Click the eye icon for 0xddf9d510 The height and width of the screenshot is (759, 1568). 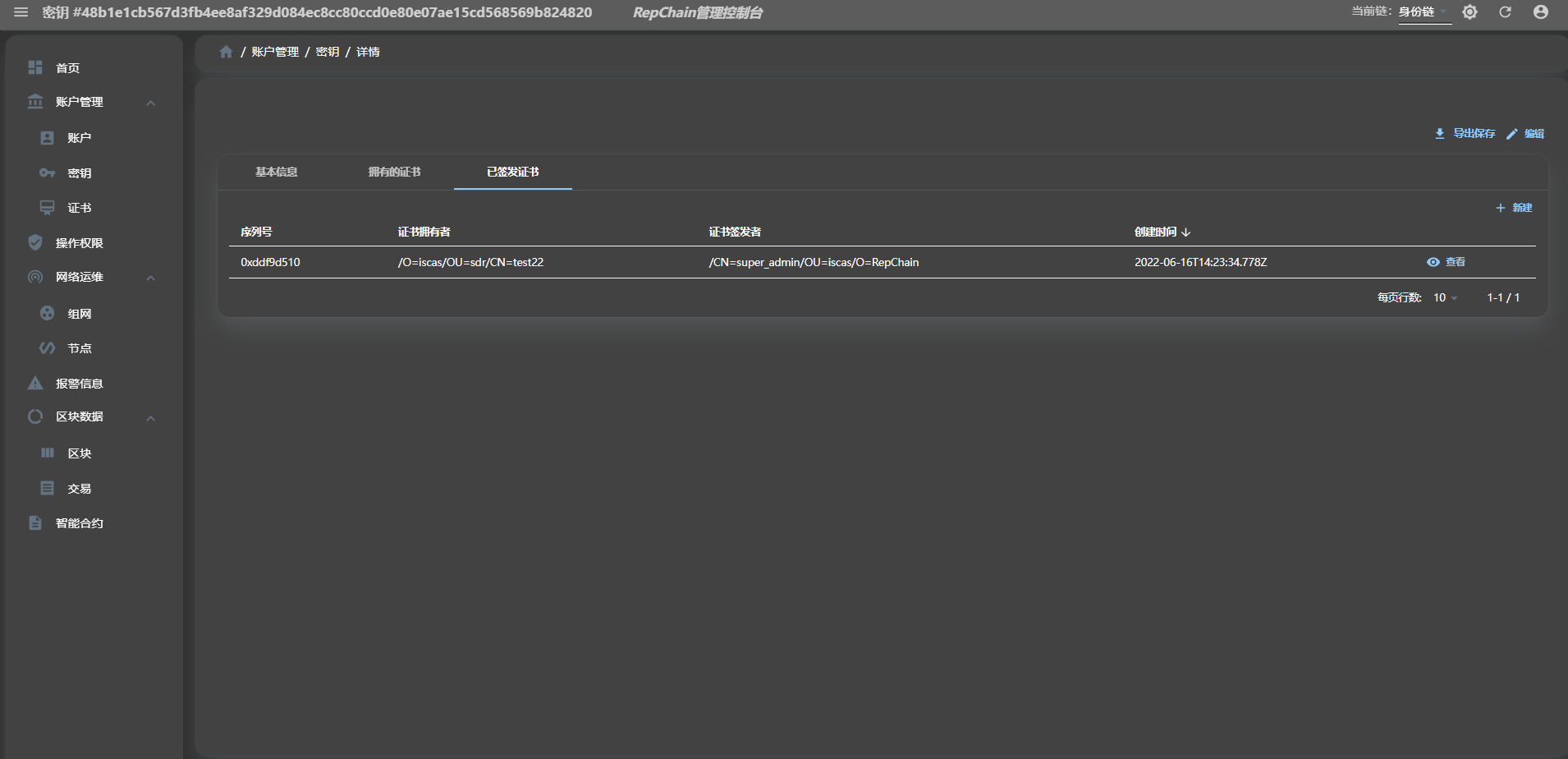coord(1433,262)
